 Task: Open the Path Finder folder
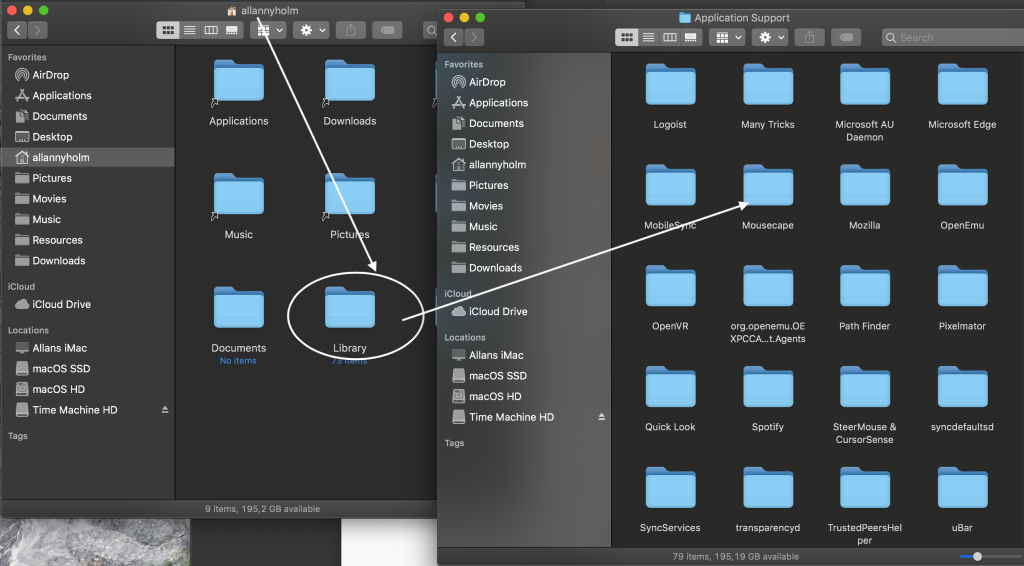click(x=865, y=286)
